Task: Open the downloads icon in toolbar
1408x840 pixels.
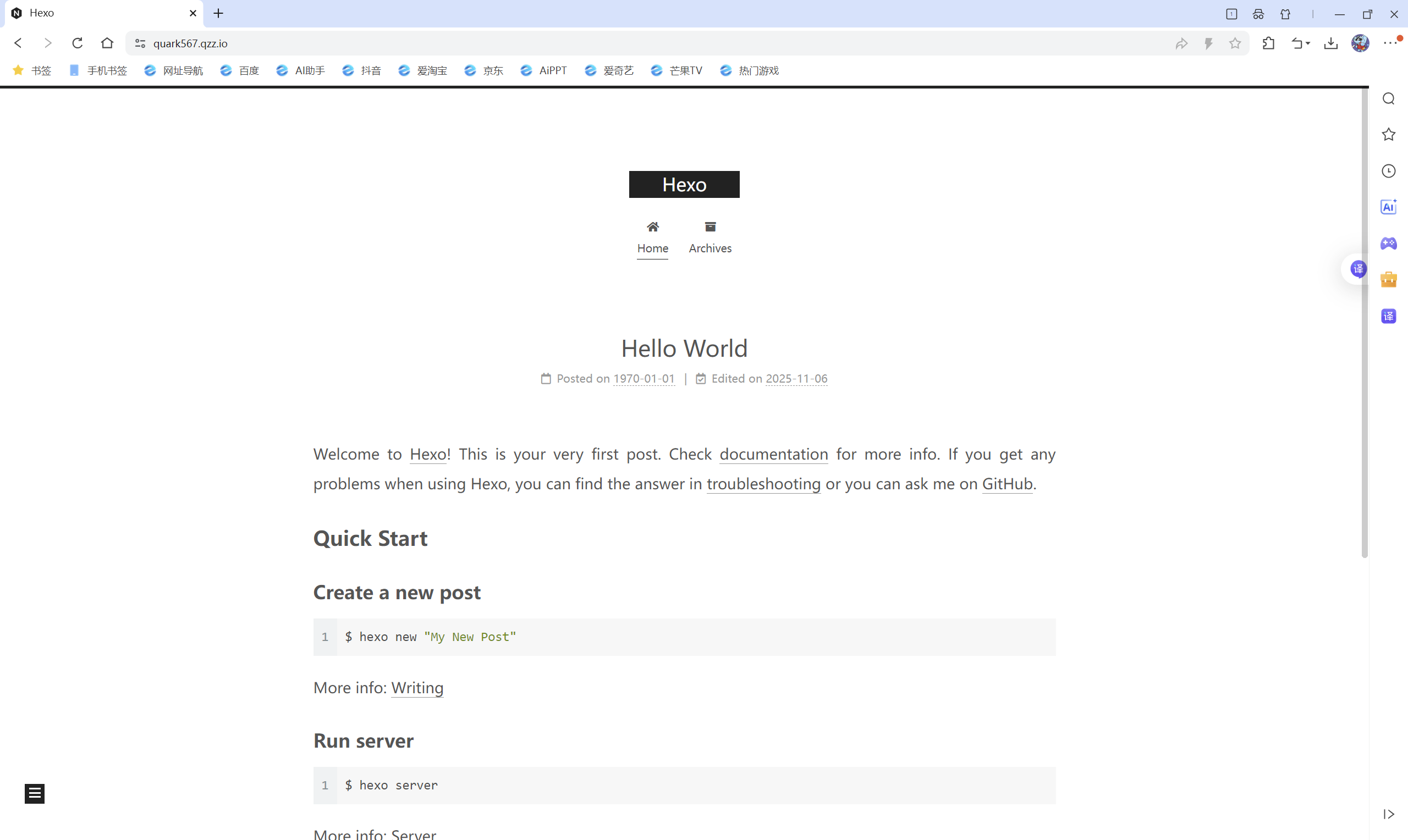Action: tap(1330, 43)
